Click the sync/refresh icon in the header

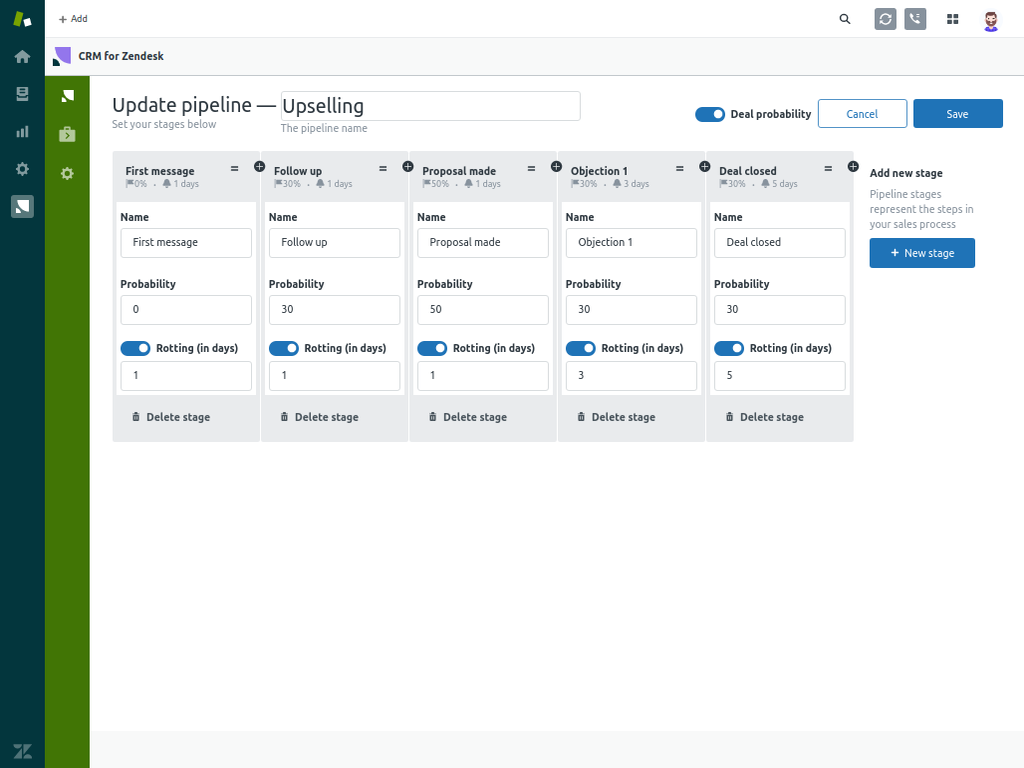point(884,18)
